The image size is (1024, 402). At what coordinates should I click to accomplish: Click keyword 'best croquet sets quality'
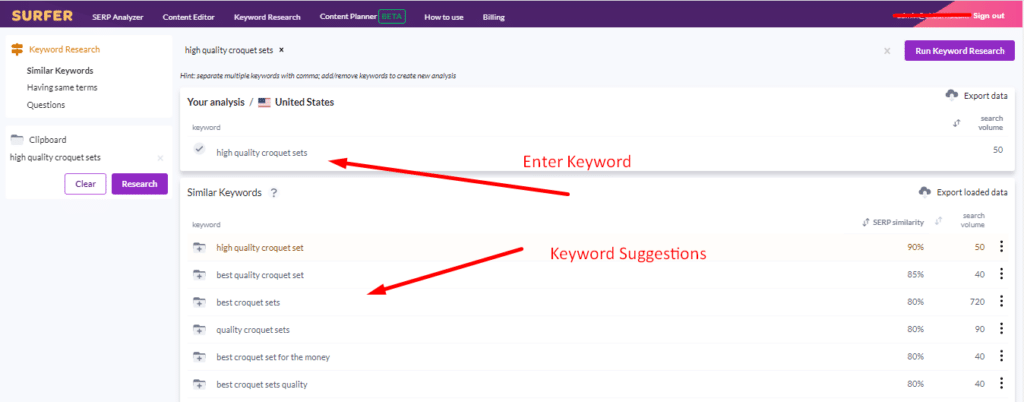[x=262, y=385]
